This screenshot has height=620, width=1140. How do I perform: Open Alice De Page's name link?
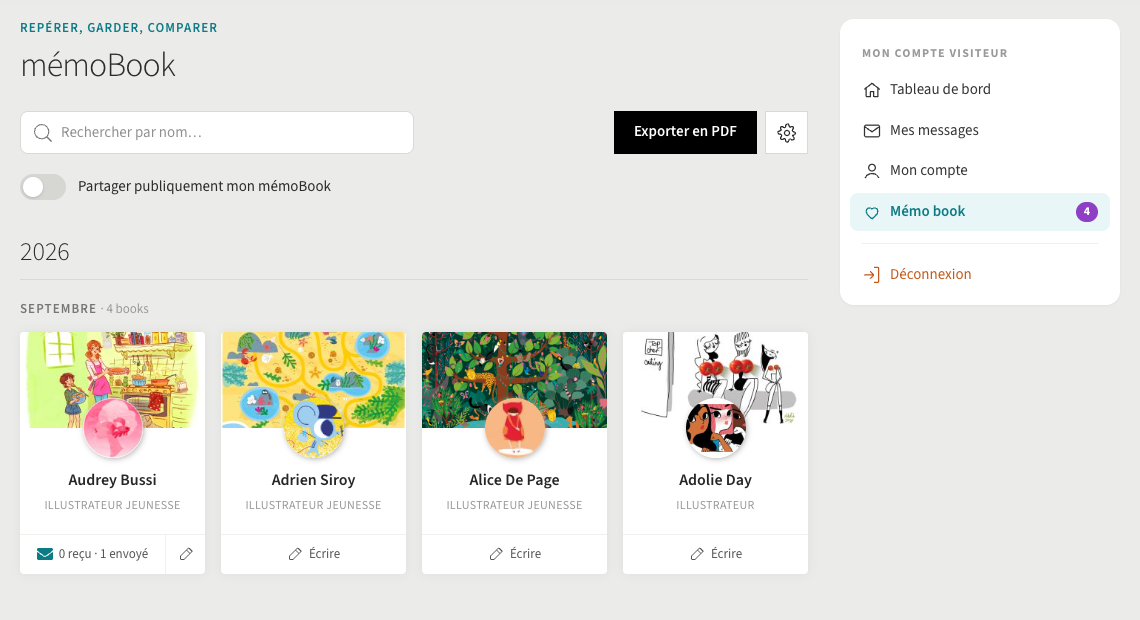point(514,480)
